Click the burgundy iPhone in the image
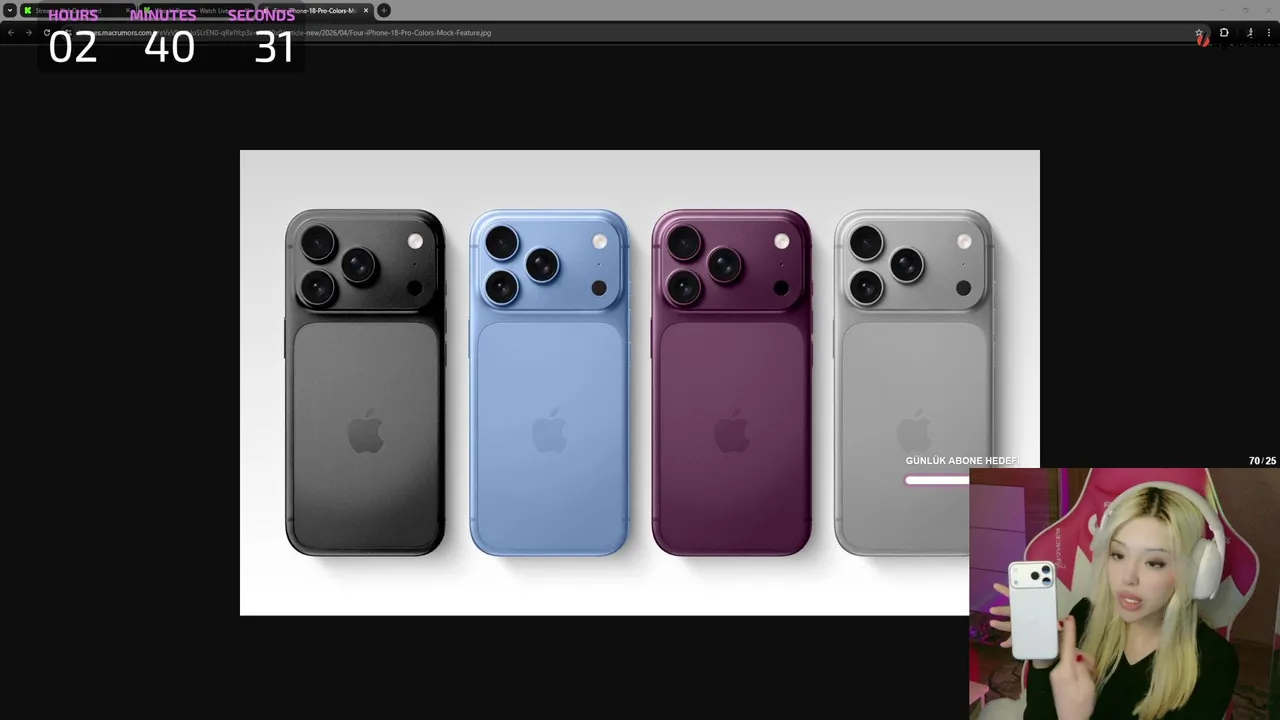Viewport: 1280px width, 720px height. click(x=732, y=382)
